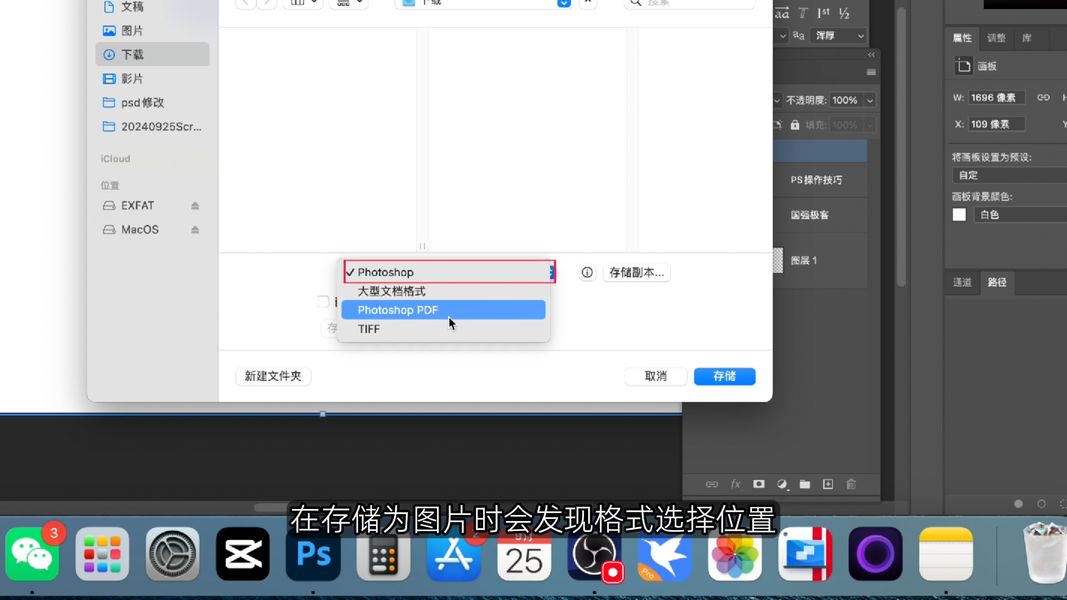Click the 图层 1 layer thumbnail
This screenshot has height=600, width=1067.
[778, 261]
